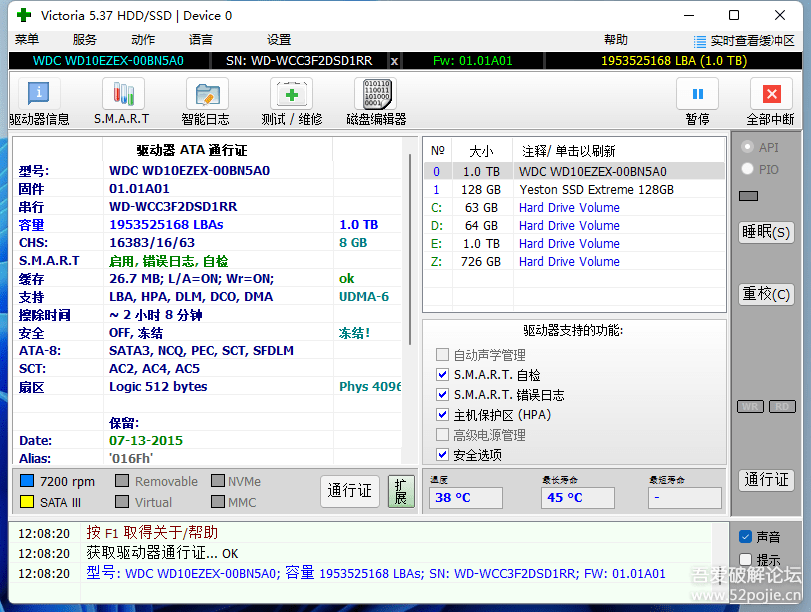The image size is (811, 612).
Task: Toggle 主机保护区 (HPA) checkbox
Action: 442,414
